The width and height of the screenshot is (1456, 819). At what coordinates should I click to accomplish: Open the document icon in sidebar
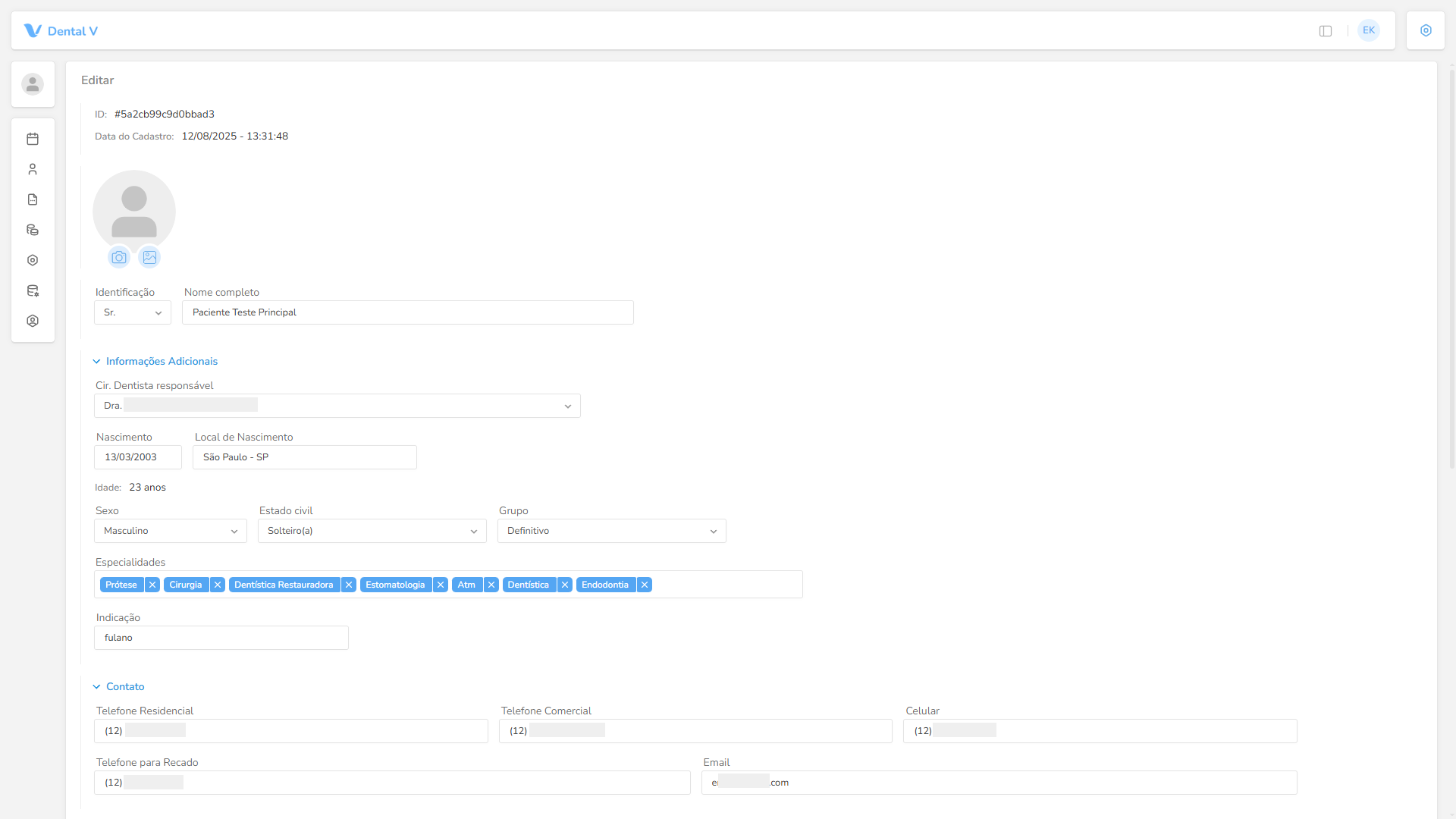click(33, 199)
